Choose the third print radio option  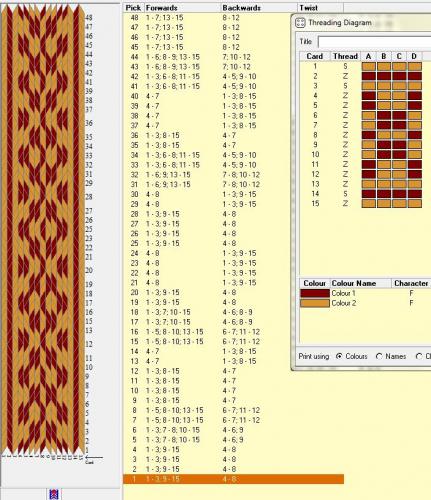pos(419,356)
